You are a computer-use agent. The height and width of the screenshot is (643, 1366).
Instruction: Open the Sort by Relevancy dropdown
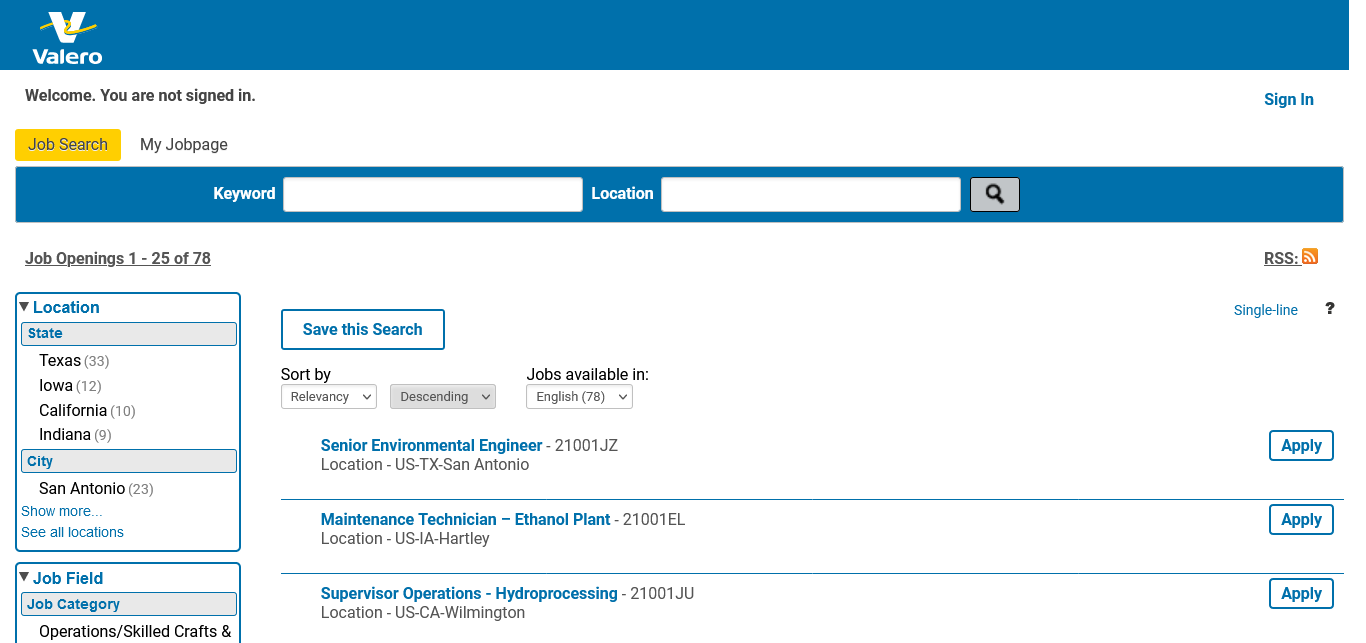pos(328,397)
